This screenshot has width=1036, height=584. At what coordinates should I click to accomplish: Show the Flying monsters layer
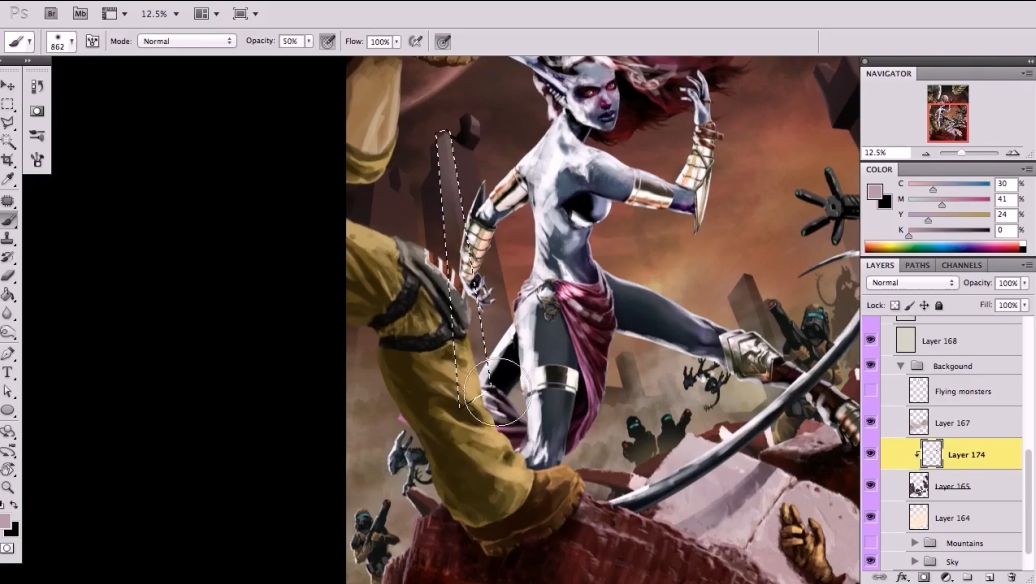pos(870,390)
